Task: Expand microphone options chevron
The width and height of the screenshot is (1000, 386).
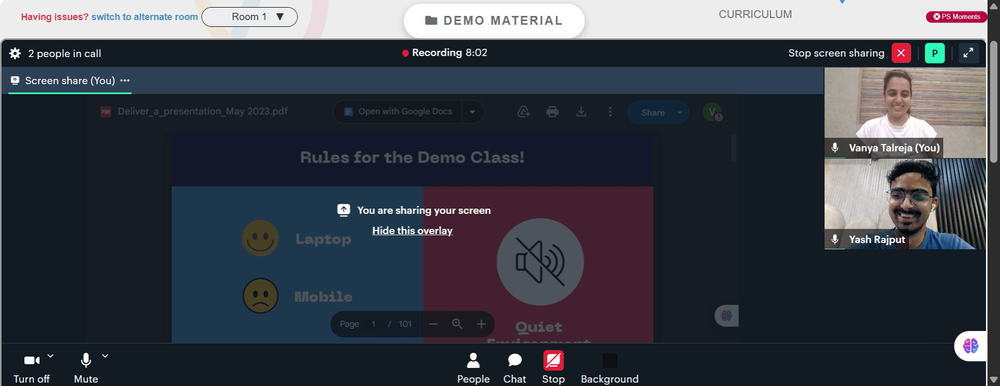Action: (x=105, y=355)
